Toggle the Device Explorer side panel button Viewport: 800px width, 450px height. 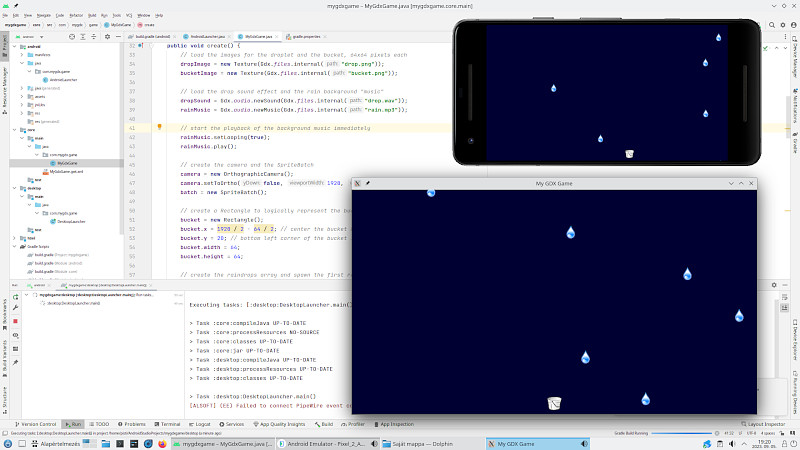[x=795, y=340]
